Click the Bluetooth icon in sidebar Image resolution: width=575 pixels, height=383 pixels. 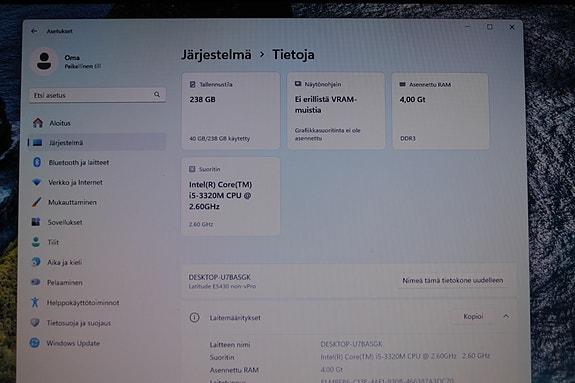[37, 162]
